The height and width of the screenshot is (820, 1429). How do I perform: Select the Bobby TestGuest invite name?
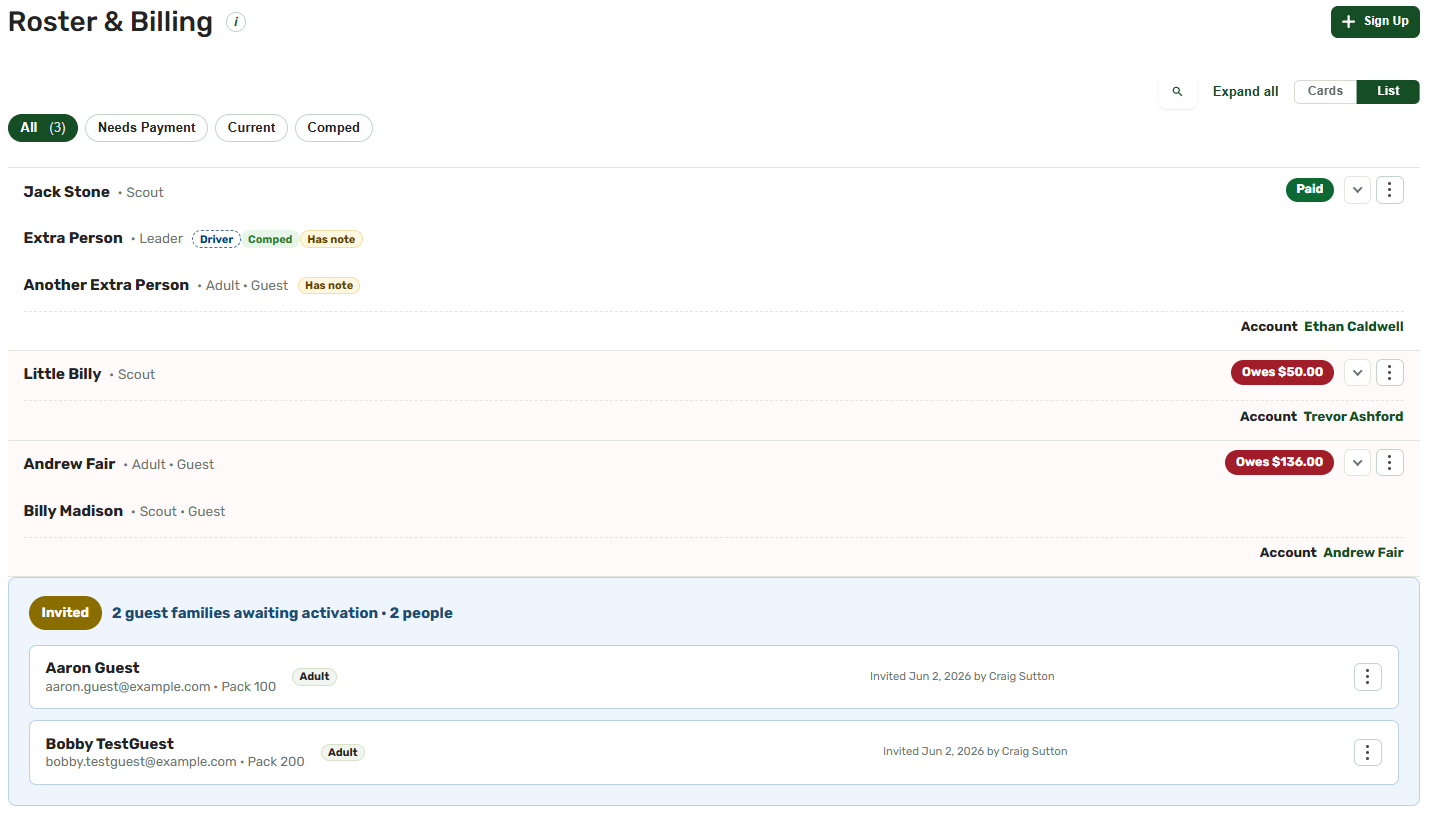click(x=110, y=744)
